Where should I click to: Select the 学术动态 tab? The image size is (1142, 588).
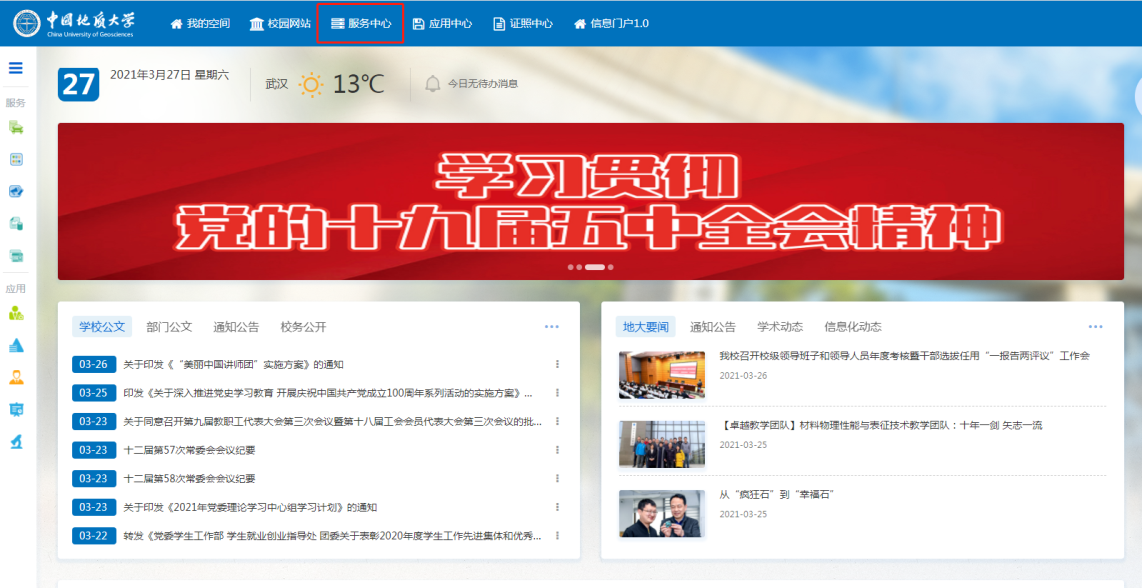coord(780,327)
